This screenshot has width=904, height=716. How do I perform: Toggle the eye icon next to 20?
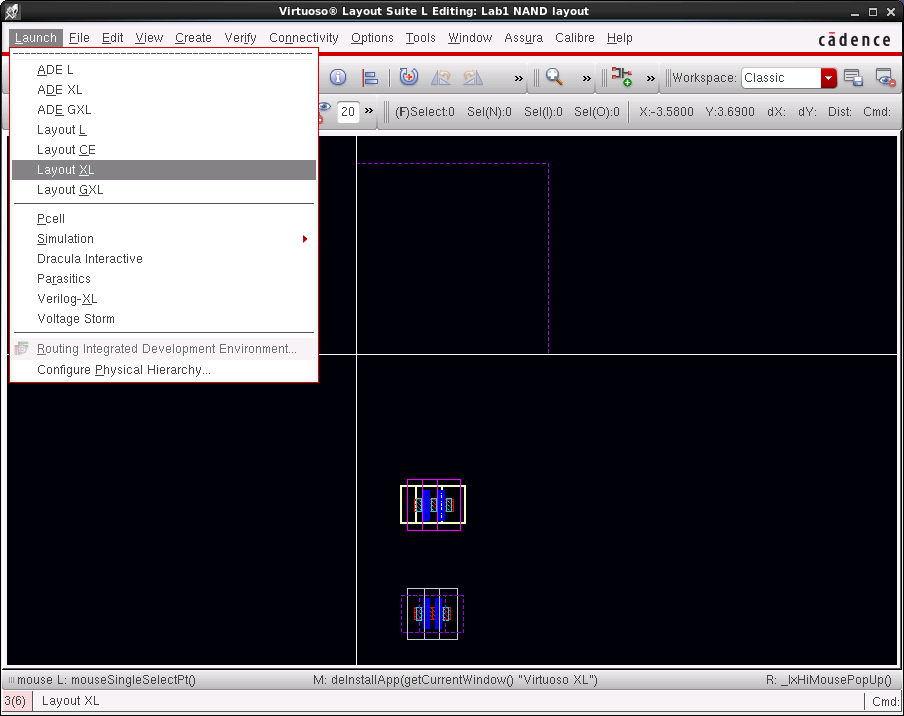tap(324, 111)
